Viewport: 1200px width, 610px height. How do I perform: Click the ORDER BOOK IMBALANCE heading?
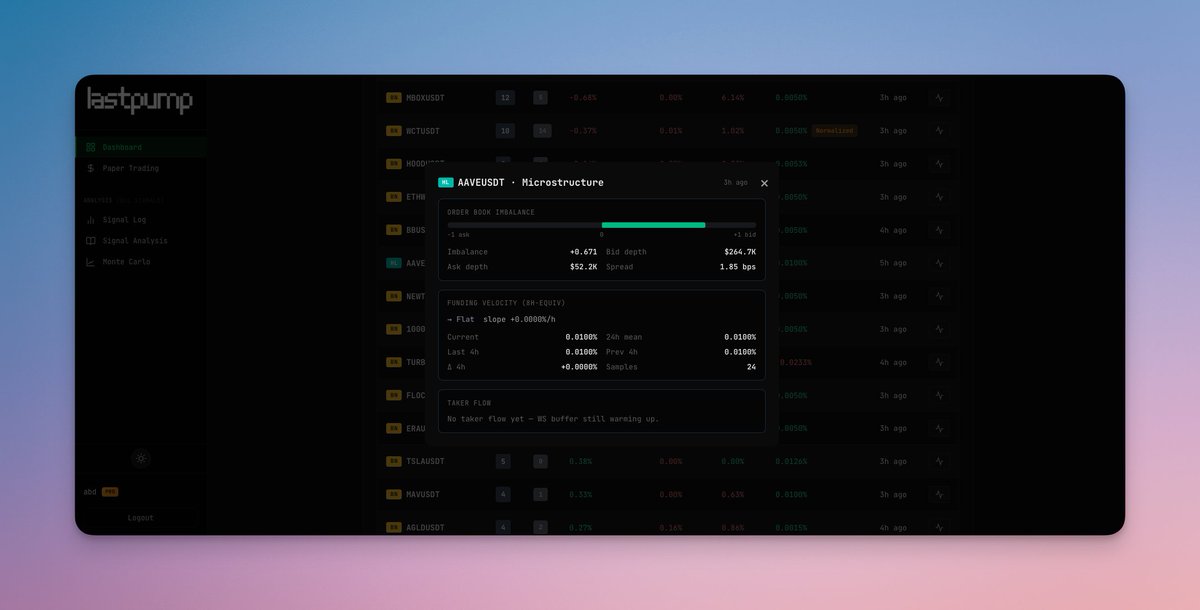point(491,212)
